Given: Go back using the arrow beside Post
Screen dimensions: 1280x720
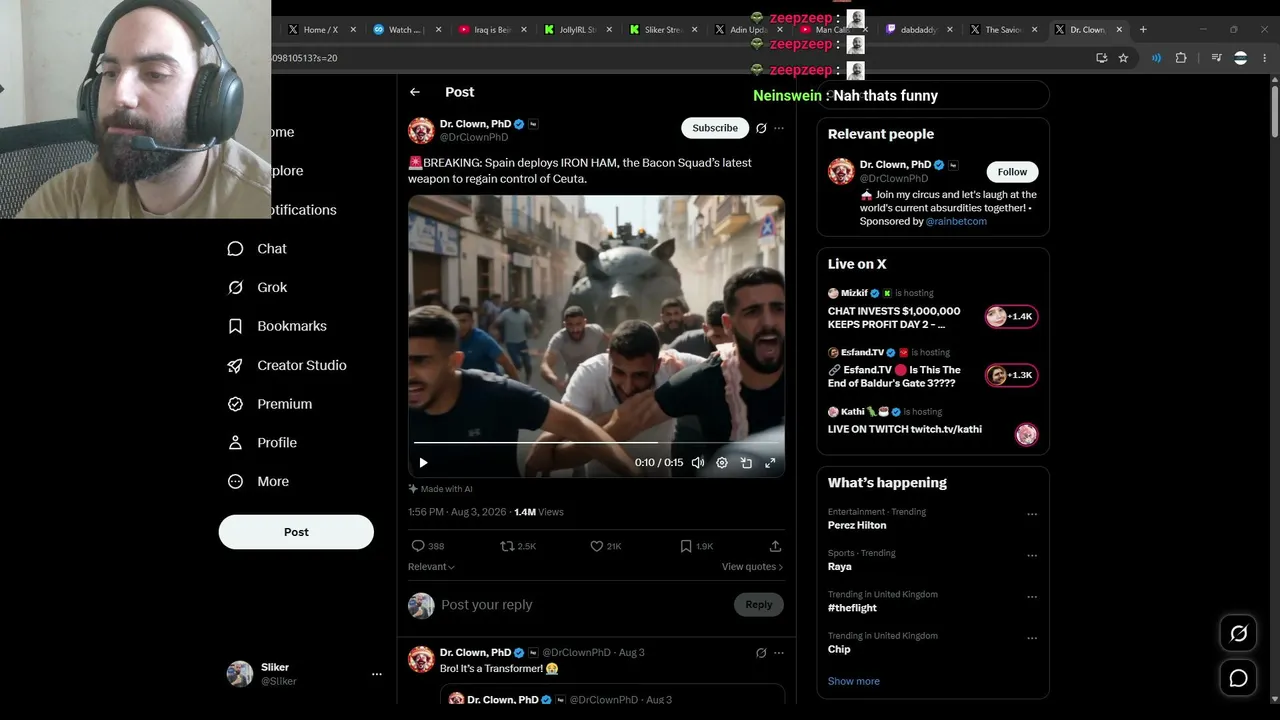Looking at the screenshot, I should pos(415,92).
